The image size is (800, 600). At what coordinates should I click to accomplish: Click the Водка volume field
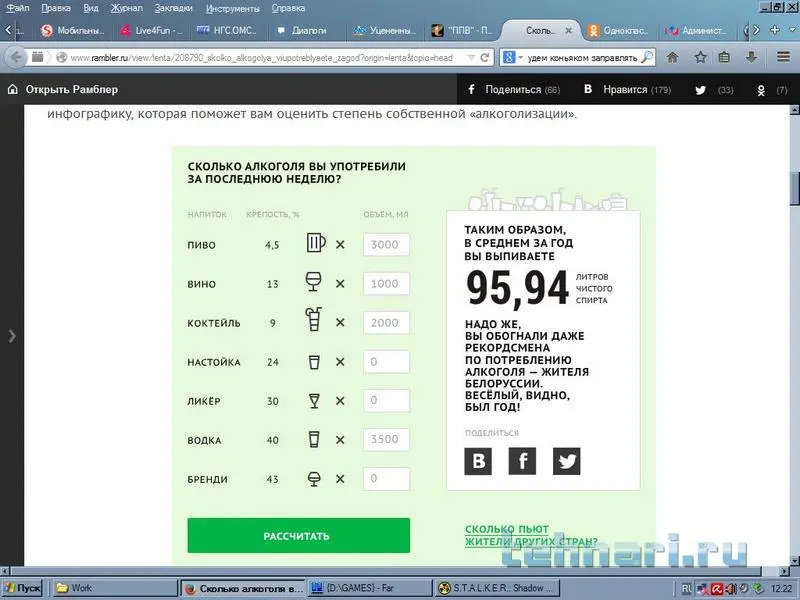[x=386, y=439]
